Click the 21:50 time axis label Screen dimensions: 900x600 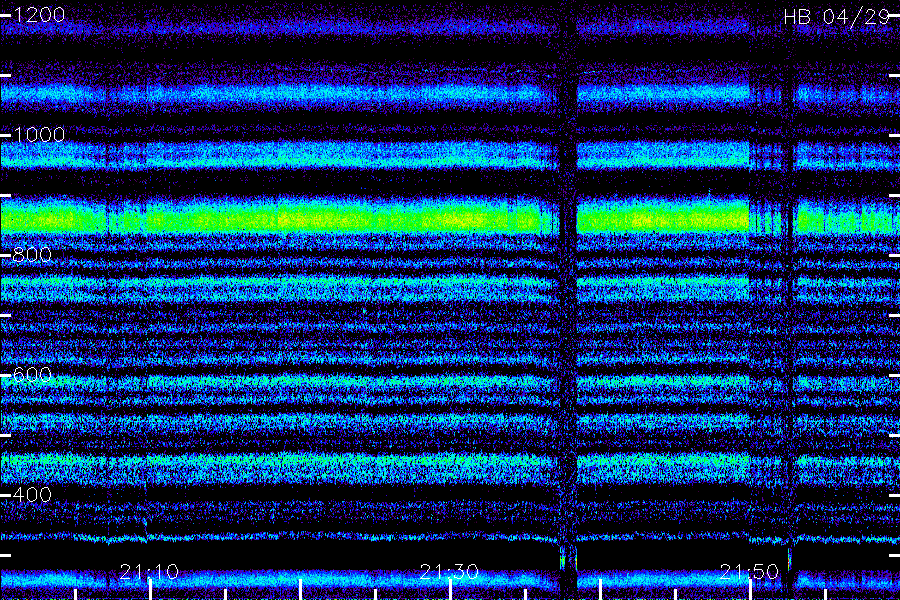tap(749, 572)
